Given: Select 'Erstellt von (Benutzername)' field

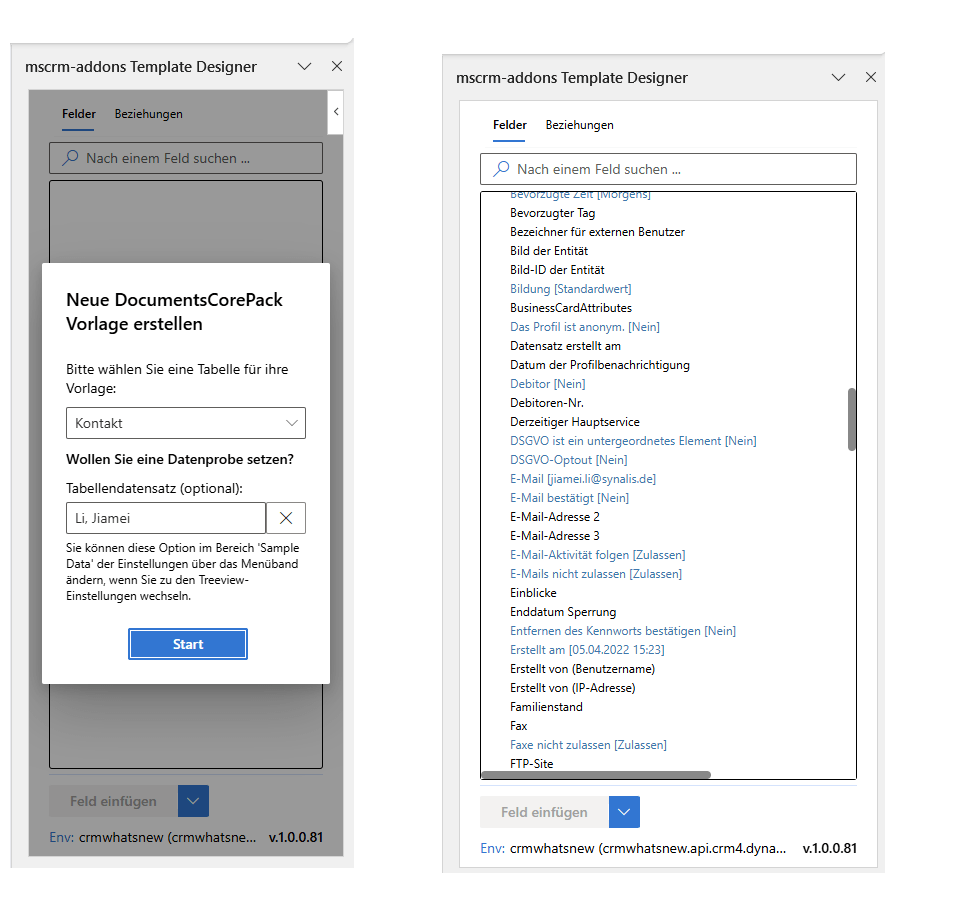Looking at the screenshot, I should [x=582, y=669].
